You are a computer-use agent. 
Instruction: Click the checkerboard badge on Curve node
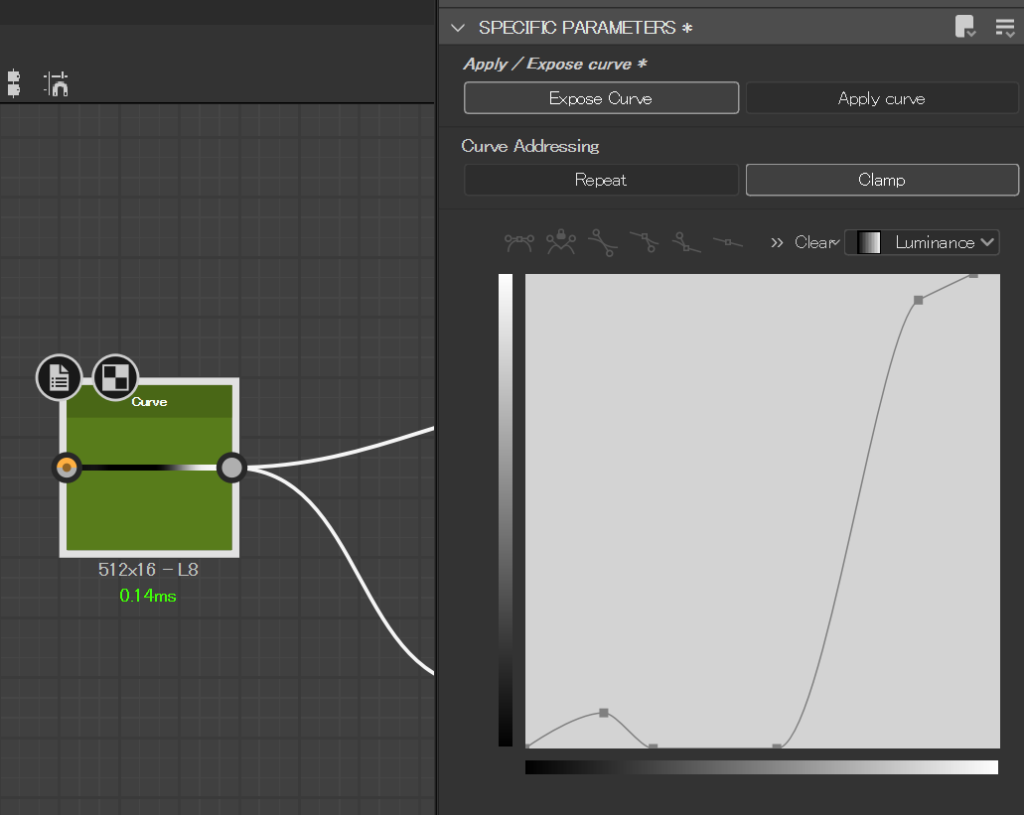[115, 377]
